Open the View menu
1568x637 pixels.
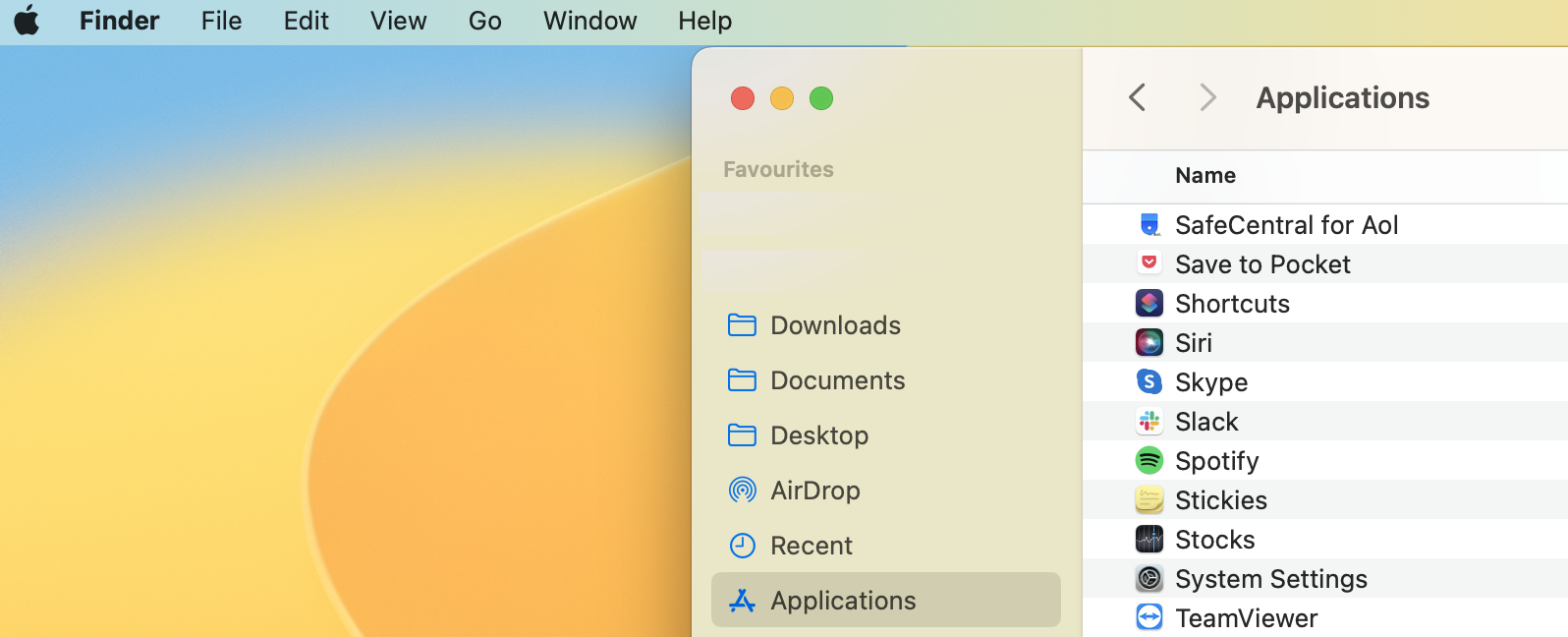(x=398, y=21)
